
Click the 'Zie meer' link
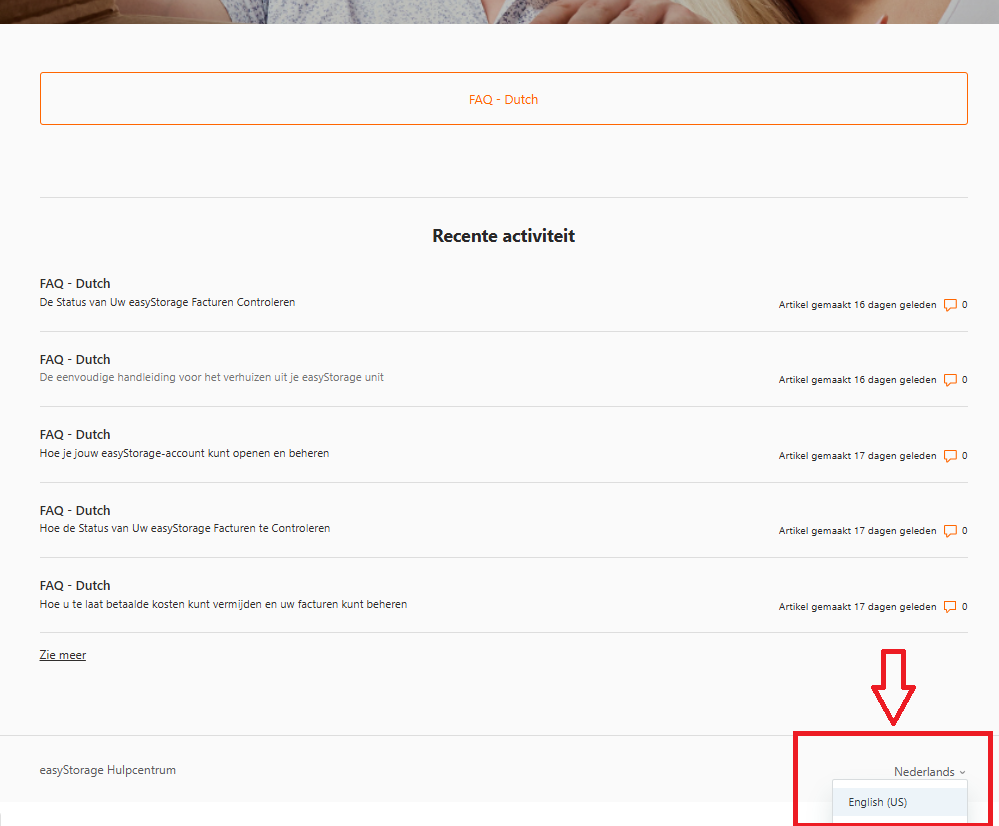pyautogui.click(x=62, y=655)
